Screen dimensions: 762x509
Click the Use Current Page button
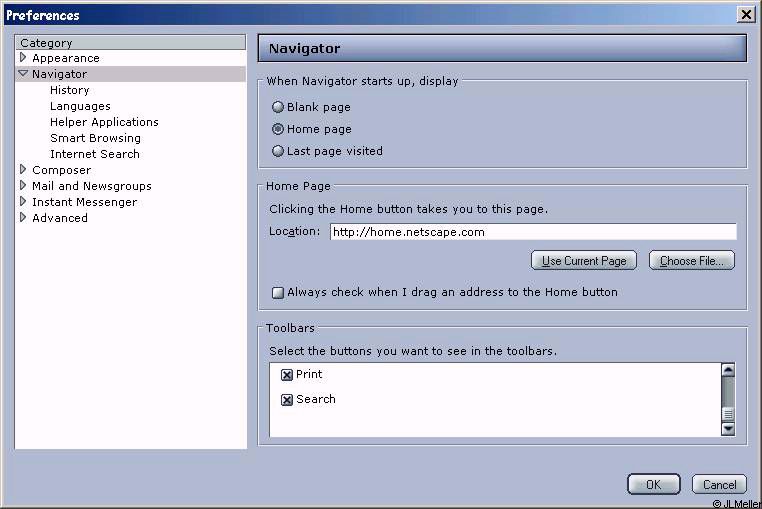584,261
